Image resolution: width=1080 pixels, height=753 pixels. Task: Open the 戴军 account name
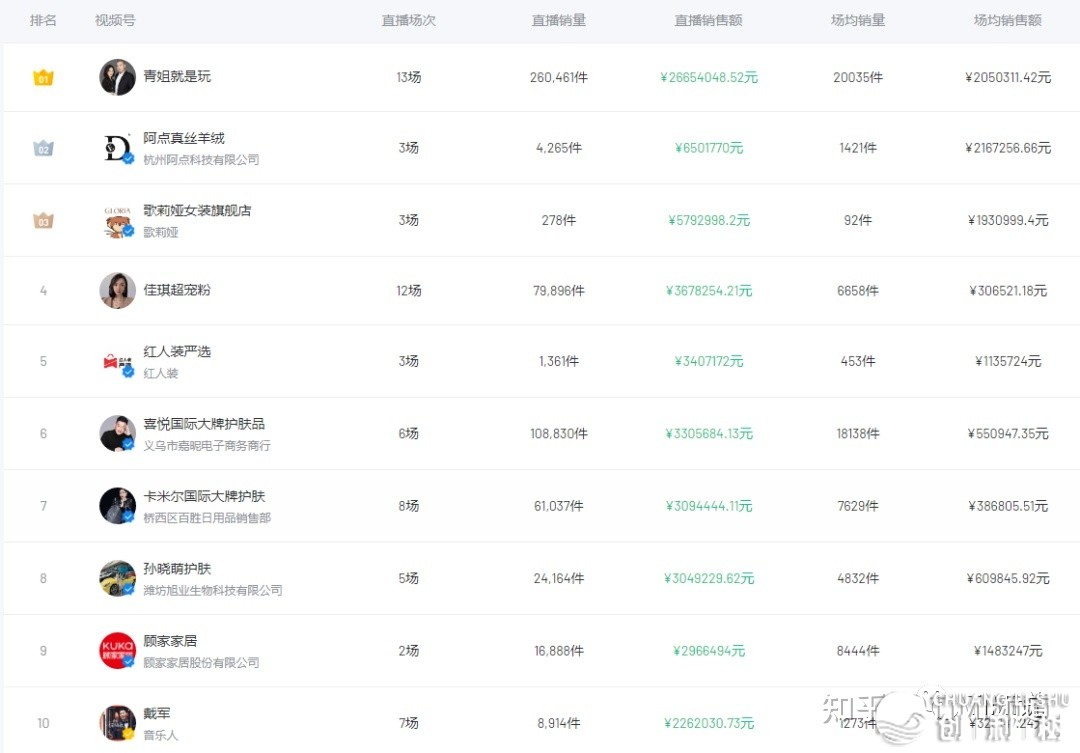click(156, 713)
